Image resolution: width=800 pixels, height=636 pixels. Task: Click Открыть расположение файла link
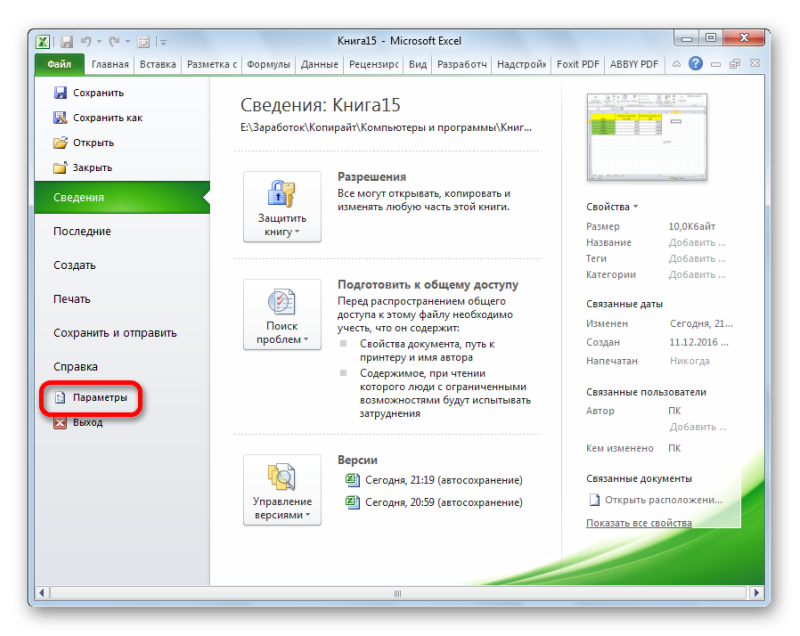click(656, 500)
